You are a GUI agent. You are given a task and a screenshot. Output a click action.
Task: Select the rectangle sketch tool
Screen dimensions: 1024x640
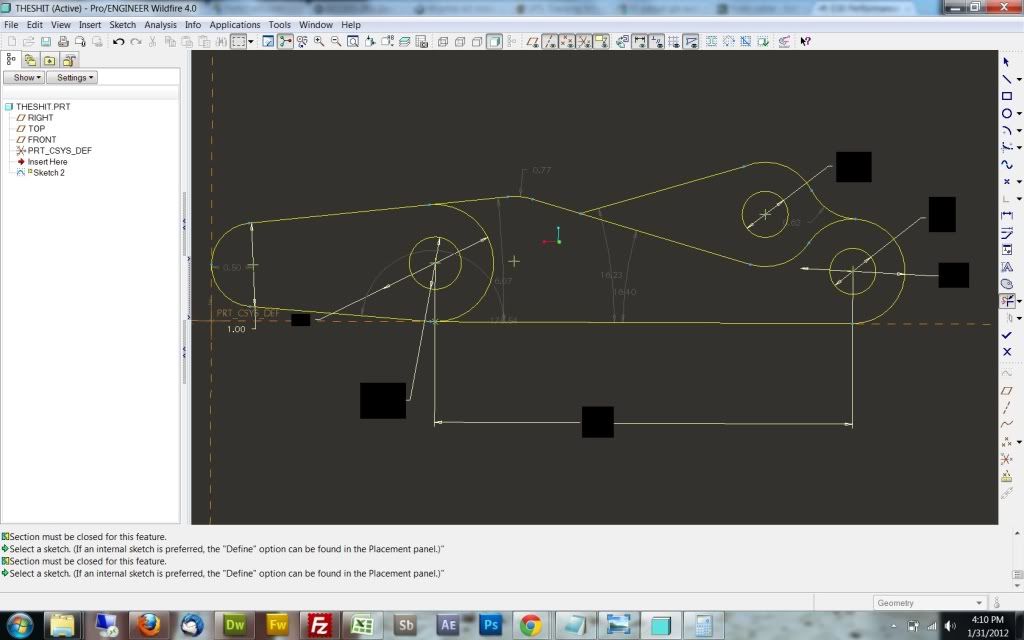[1006, 96]
